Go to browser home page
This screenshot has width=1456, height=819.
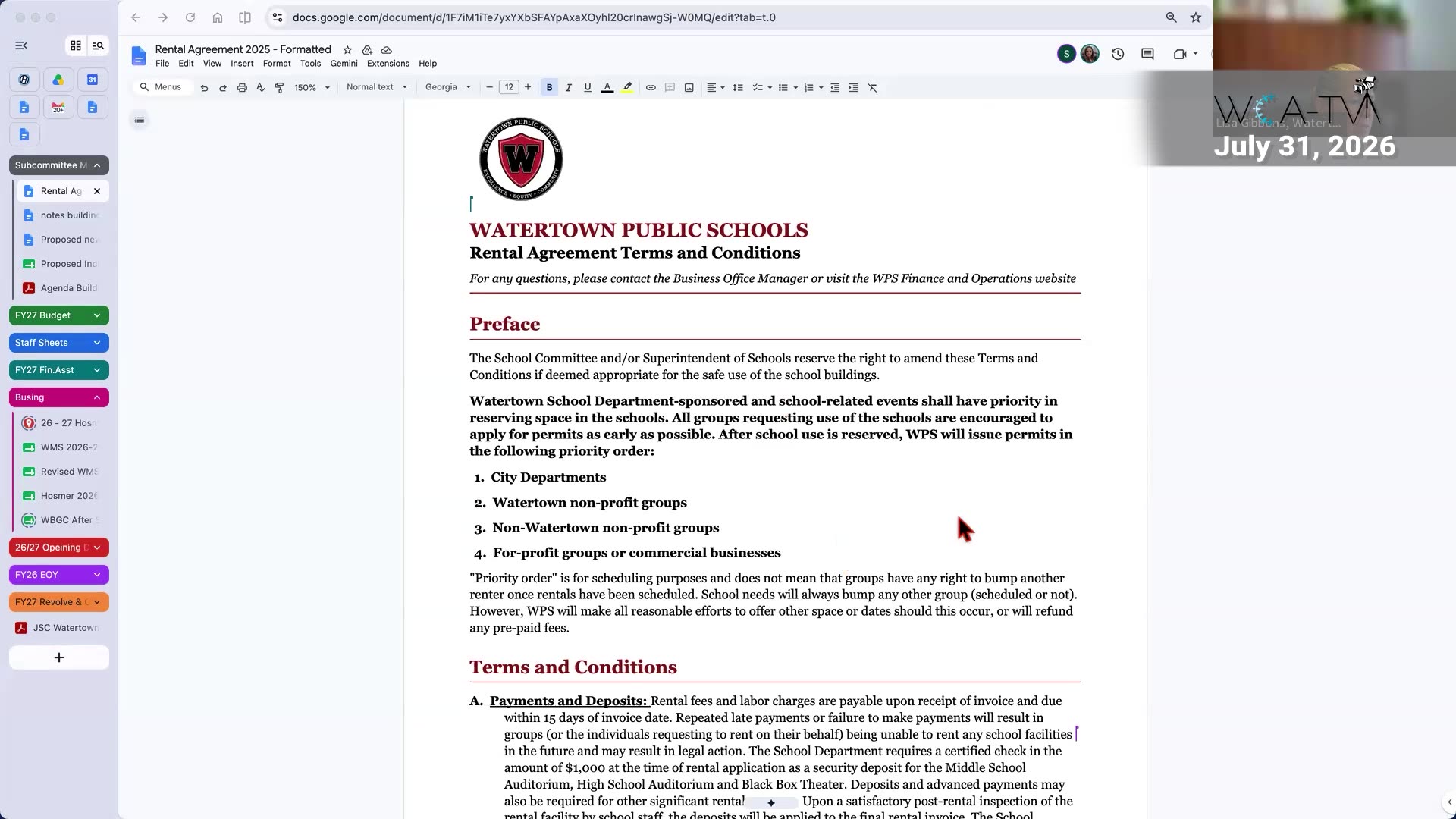218,17
